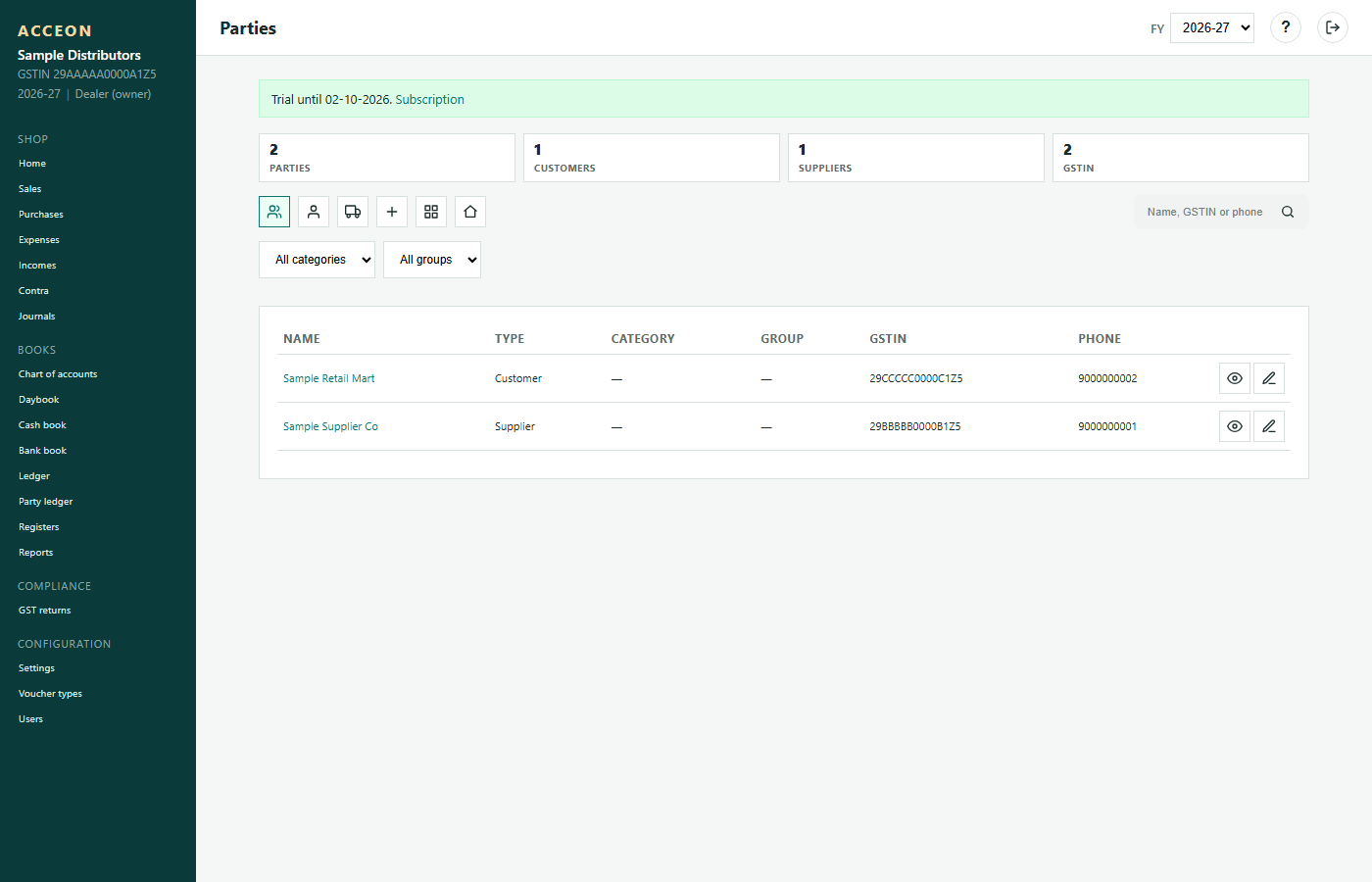Open Reports in sidebar
1372x882 pixels.
[36, 553]
